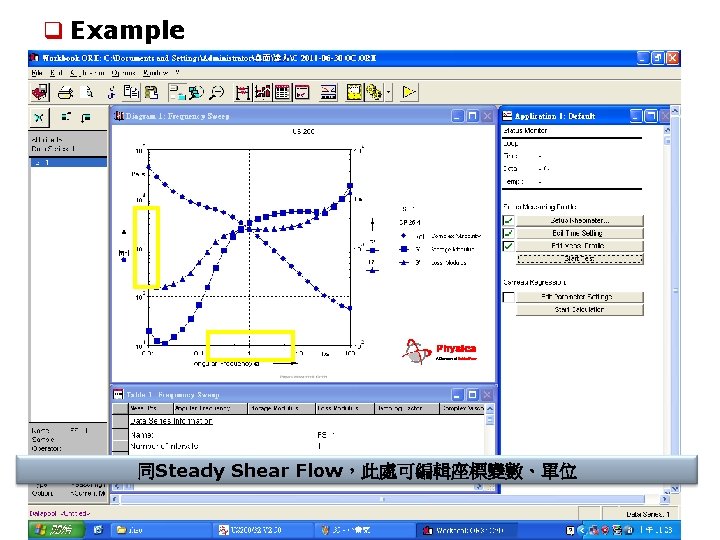Click the Windows Start button
The height and width of the screenshot is (540, 720).
[x=56, y=530]
